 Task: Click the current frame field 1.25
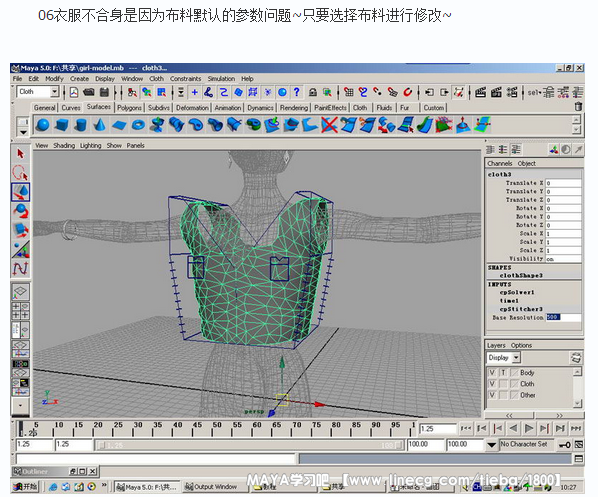point(437,429)
